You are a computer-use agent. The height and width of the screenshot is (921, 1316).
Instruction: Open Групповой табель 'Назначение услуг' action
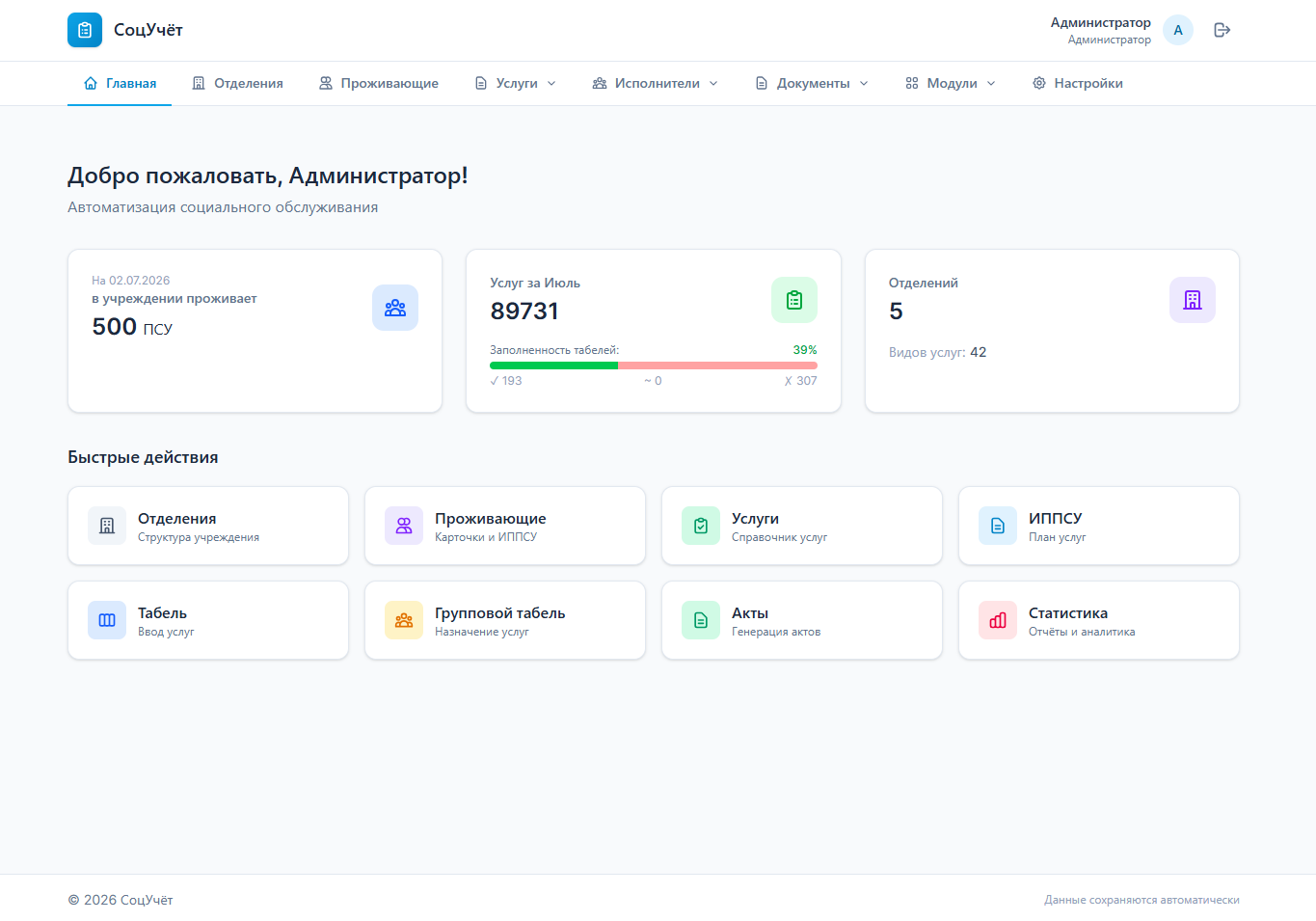[x=505, y=620]
